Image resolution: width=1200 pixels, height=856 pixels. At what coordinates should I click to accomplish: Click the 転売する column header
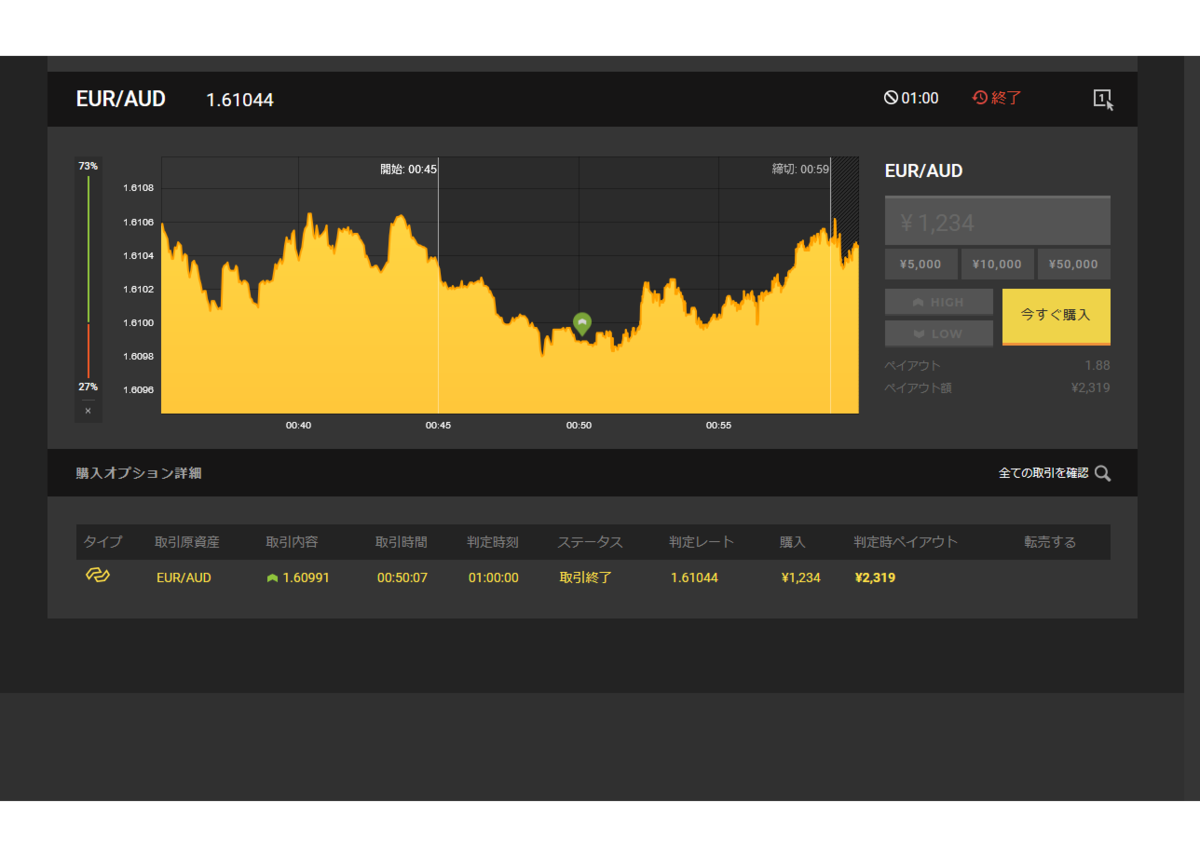tap(1050, 542)
